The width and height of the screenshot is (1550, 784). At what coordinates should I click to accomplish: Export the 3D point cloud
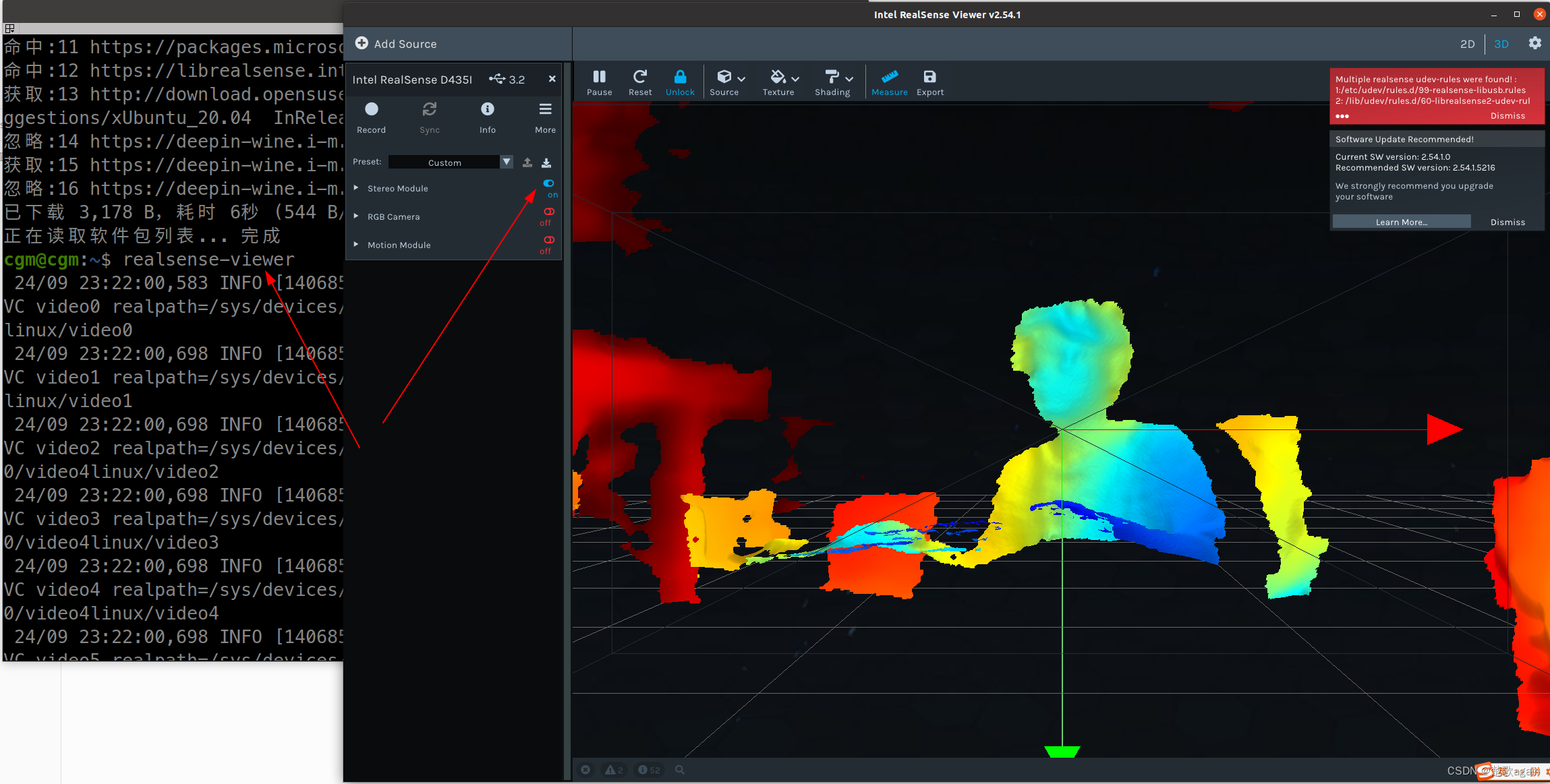point(929,82)
